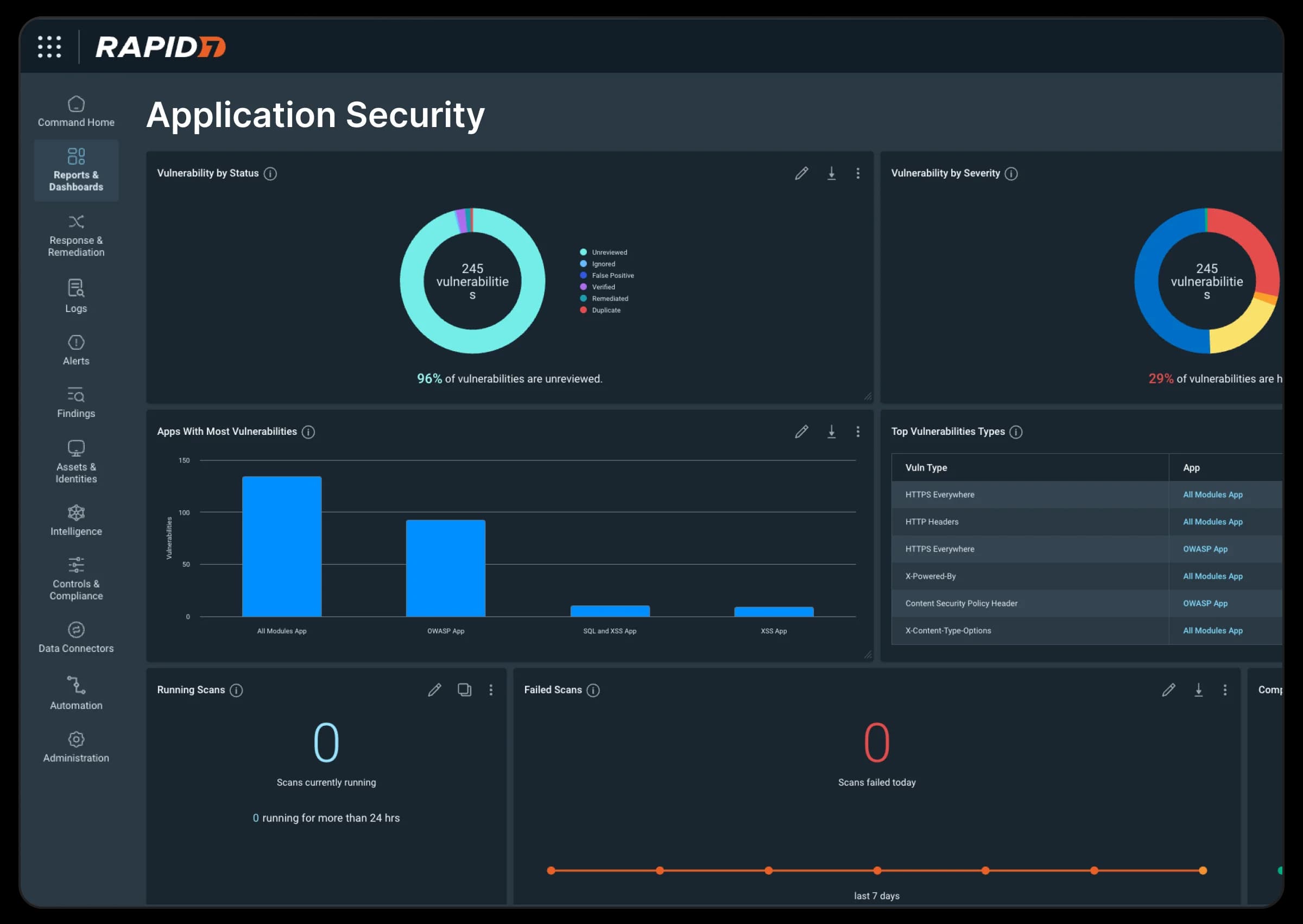Image resolution: width=1303 pixels, height=924 pixels.
Task: Click the Running Scans zero count
Action: tap(327, 743)
